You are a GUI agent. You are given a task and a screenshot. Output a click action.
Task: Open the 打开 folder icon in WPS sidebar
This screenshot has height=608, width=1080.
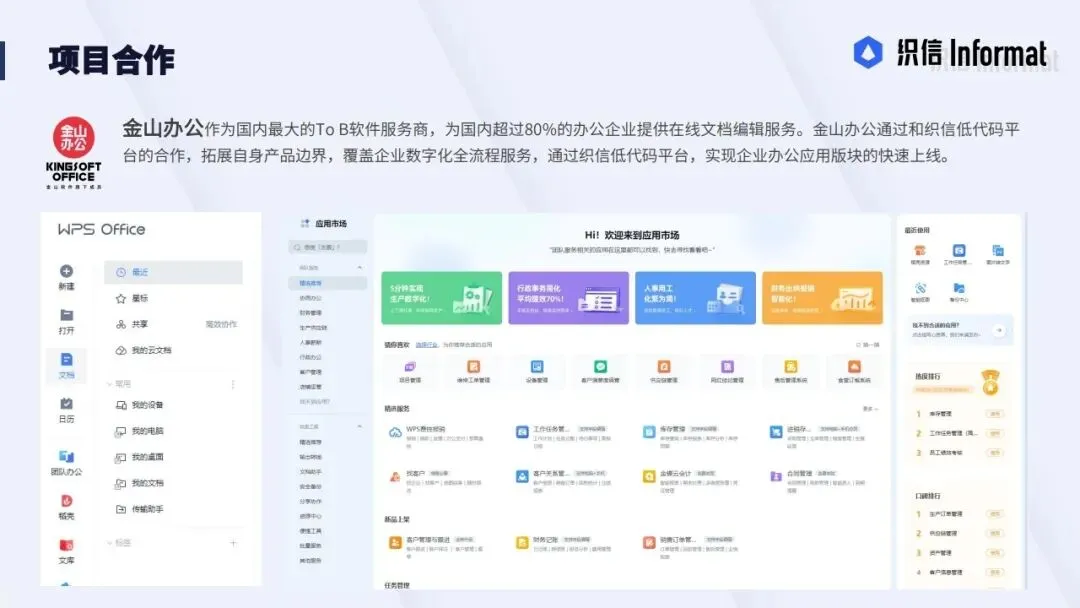[x=66, y=315]
